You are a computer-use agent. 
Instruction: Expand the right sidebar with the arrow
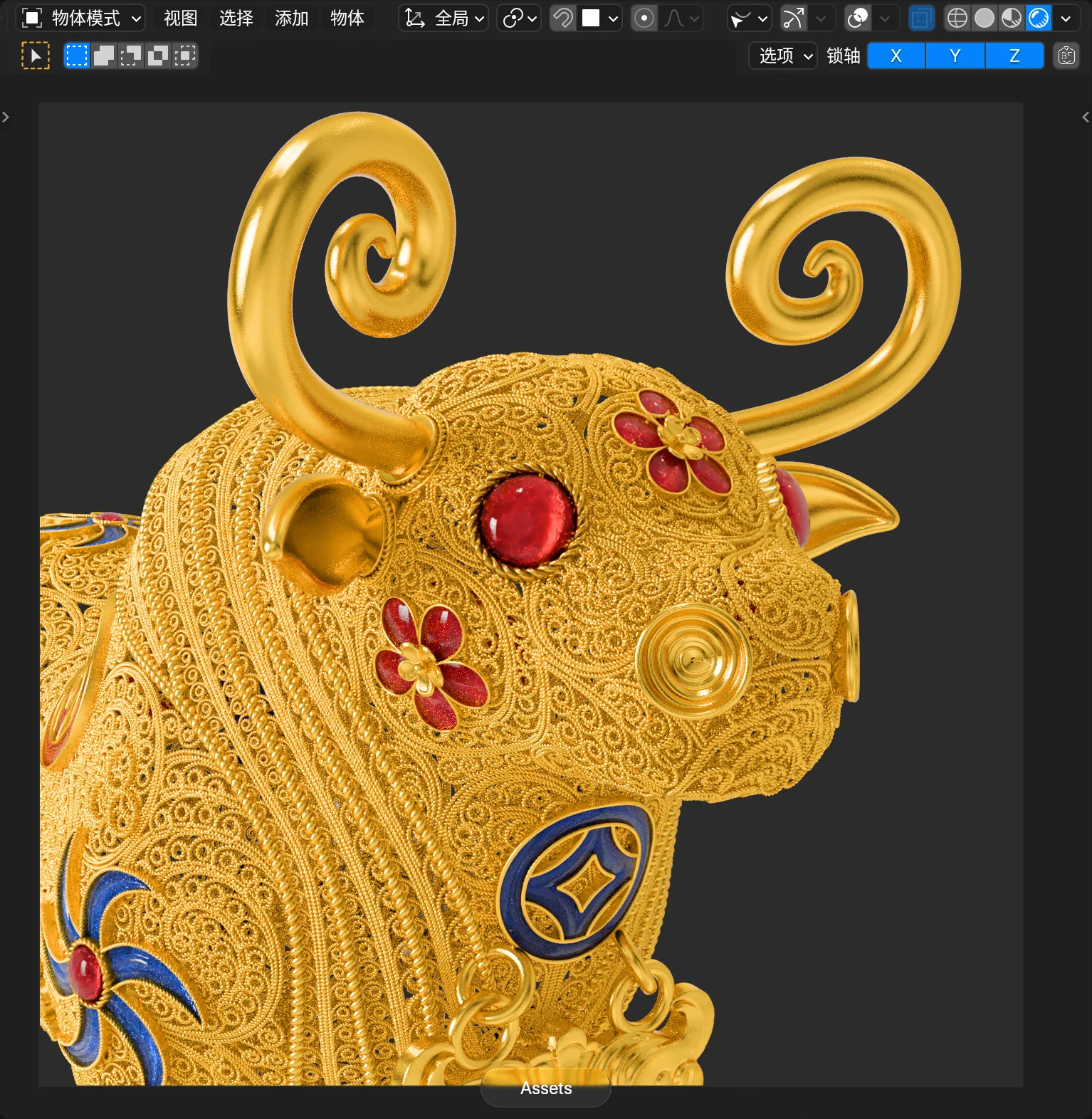(1086, 117)
